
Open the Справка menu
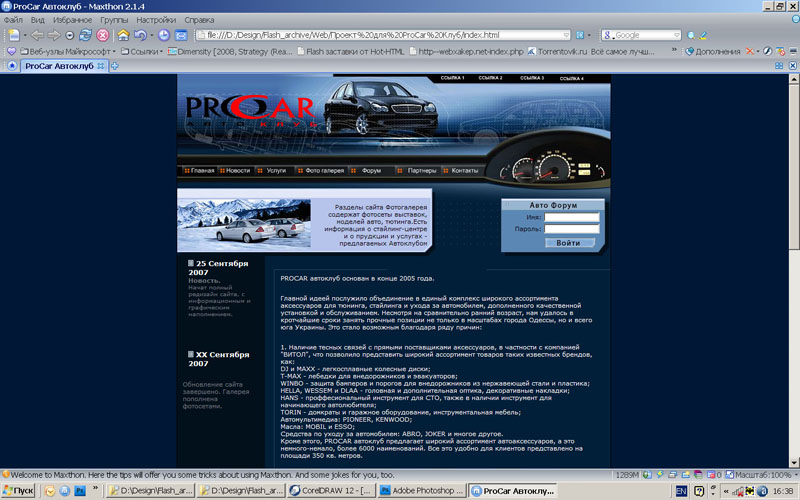click(x=199, y=20)
